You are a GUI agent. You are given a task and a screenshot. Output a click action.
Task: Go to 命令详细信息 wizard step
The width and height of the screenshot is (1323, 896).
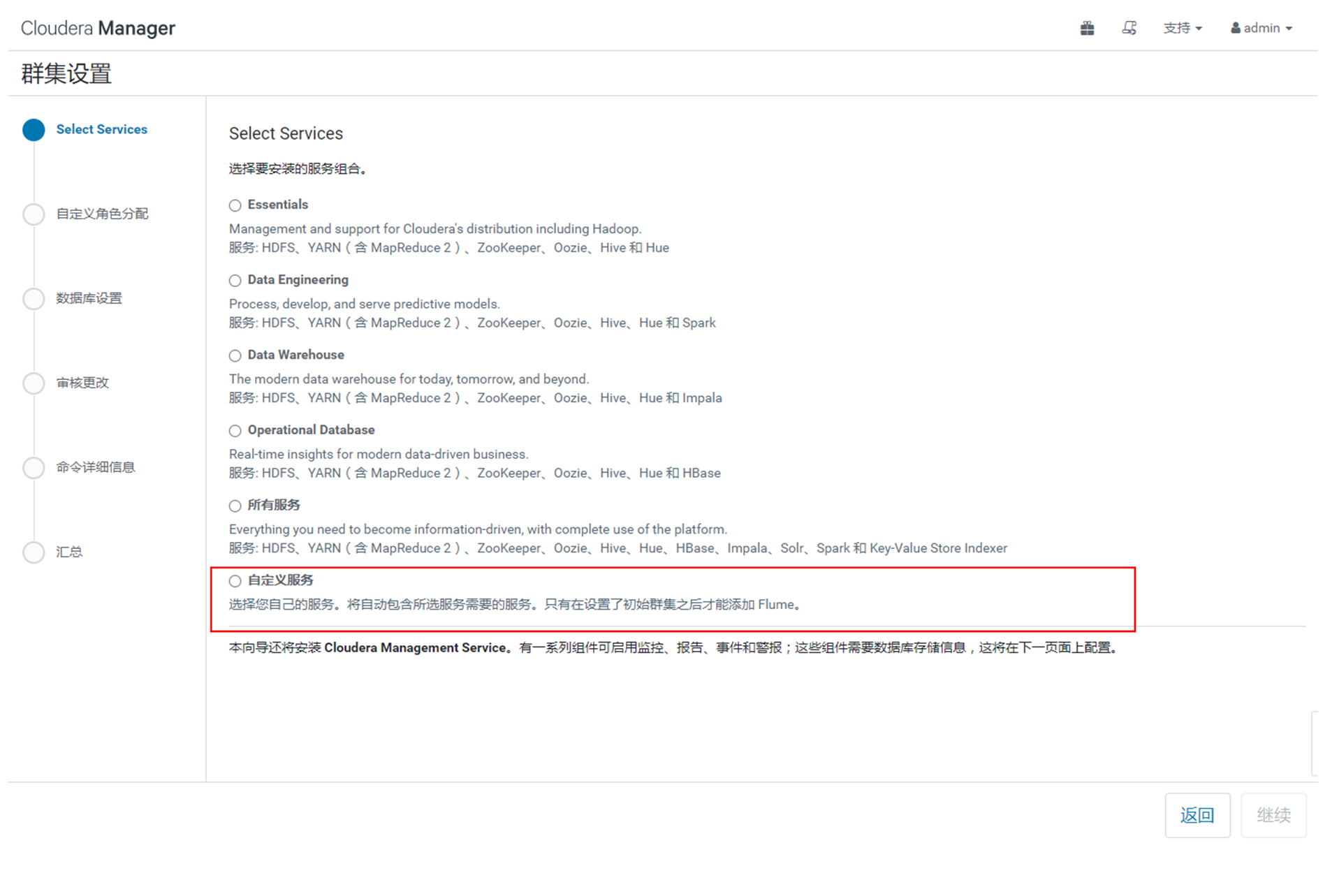96,467
